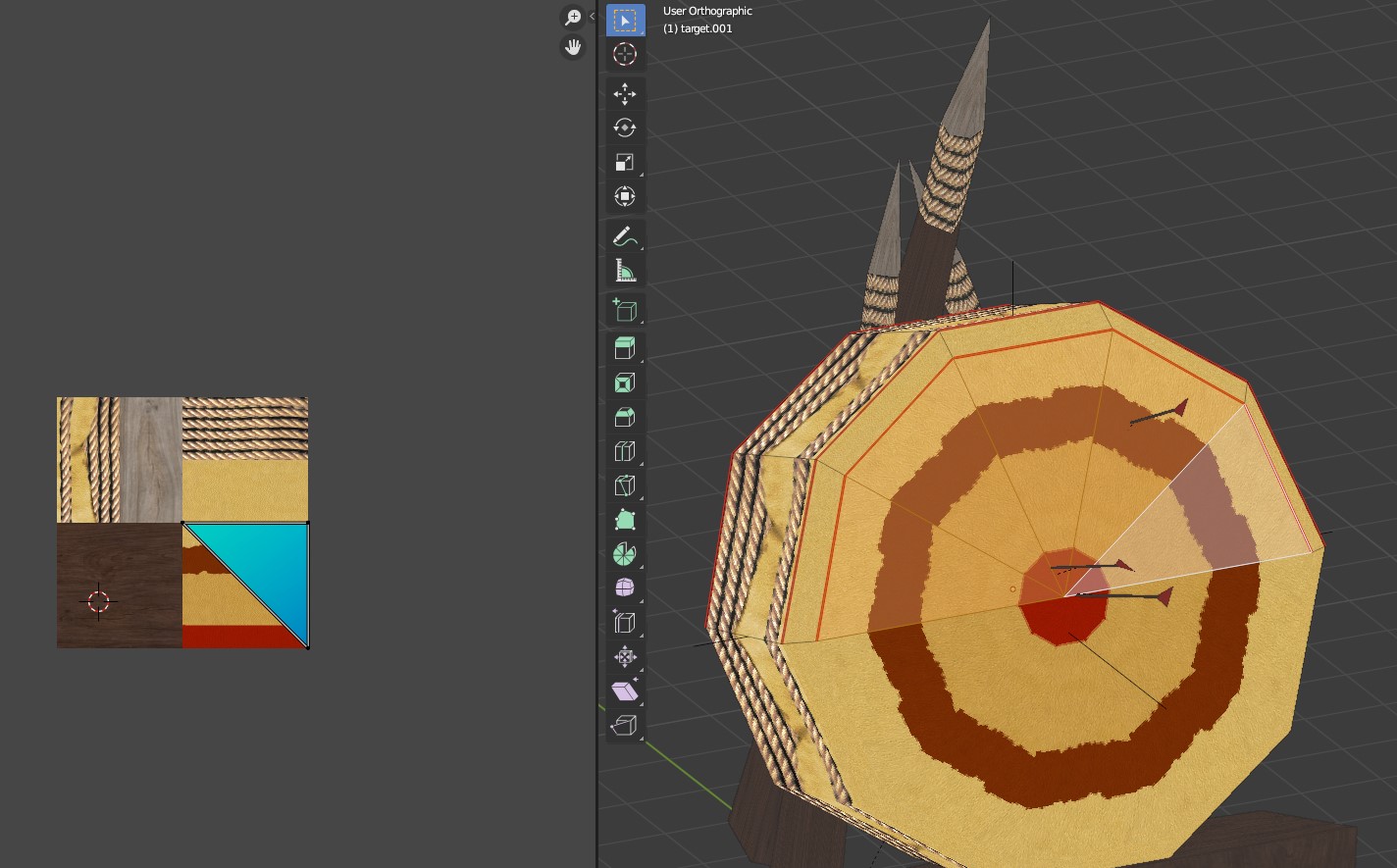Select the Select Box tool

pos(625,21)
